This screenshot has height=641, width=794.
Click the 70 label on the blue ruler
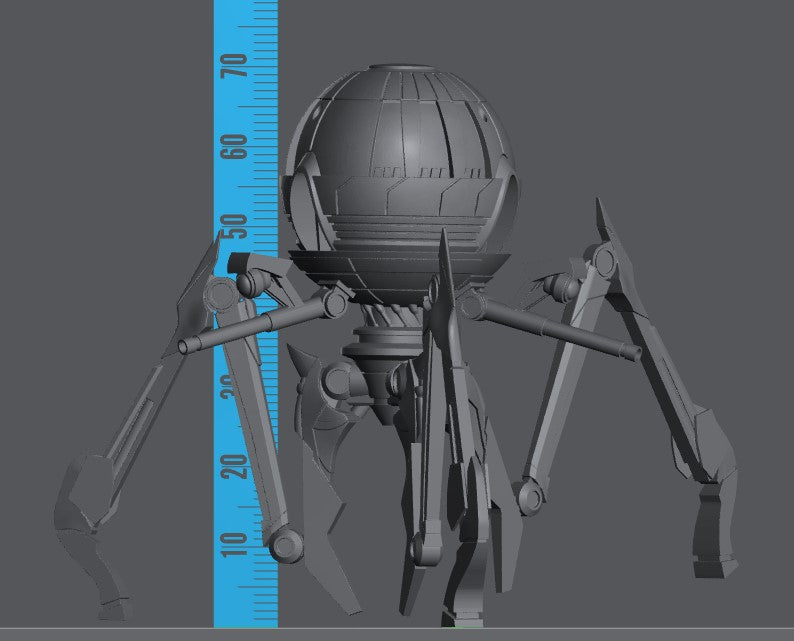click(x=234, y=66)
